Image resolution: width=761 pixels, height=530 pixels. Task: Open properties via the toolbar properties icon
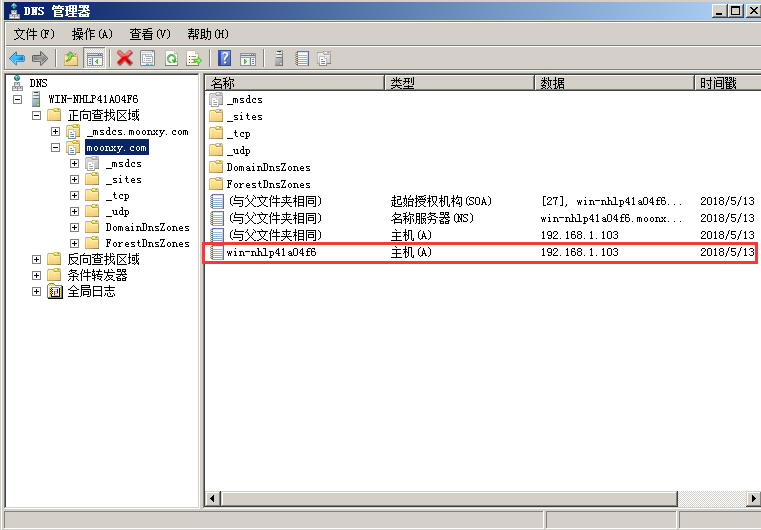[x=148, y=59]
